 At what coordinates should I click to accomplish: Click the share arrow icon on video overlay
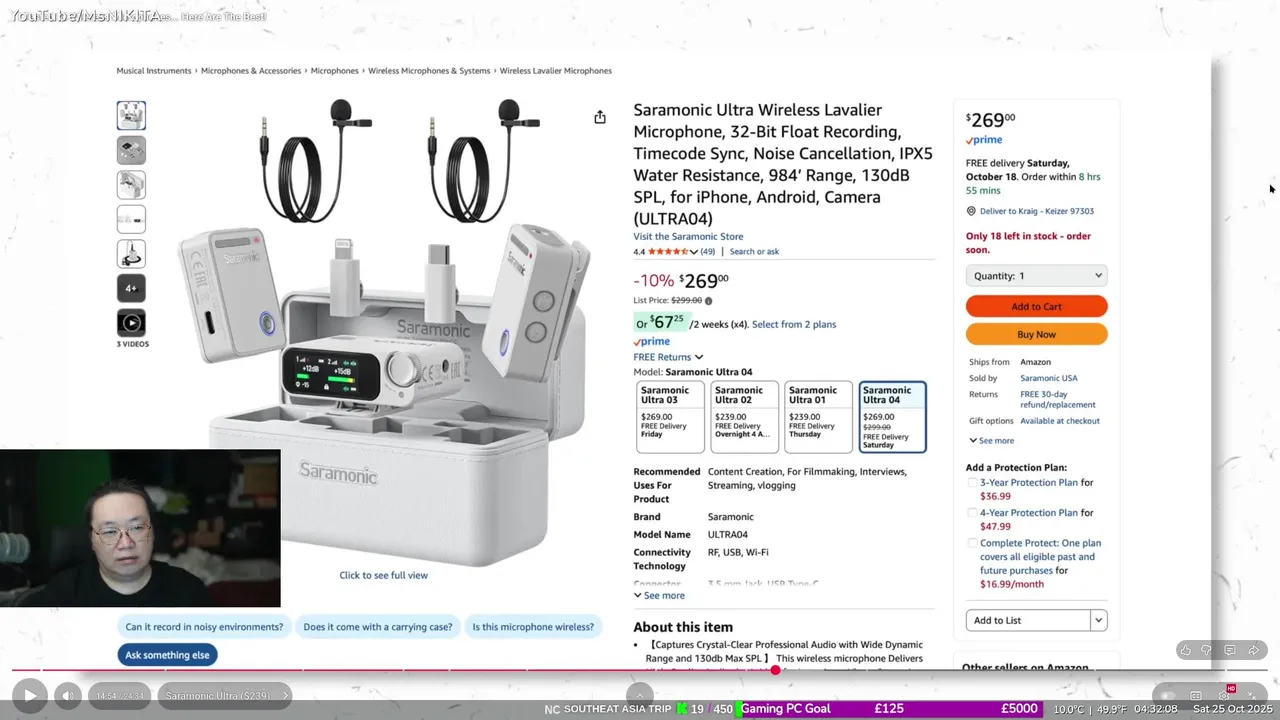[x=1253, y=650]
